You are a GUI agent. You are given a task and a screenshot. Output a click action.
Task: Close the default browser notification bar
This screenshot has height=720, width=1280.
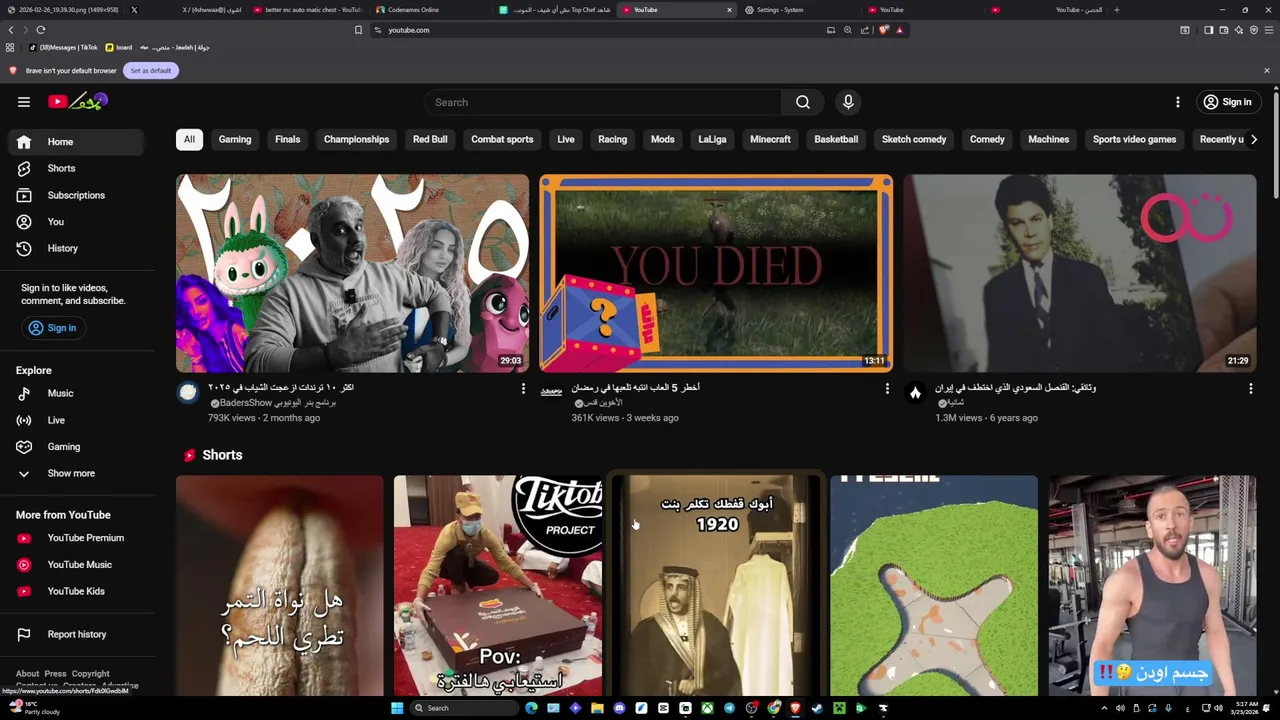pyautogui.click(x=1266, y=70)
